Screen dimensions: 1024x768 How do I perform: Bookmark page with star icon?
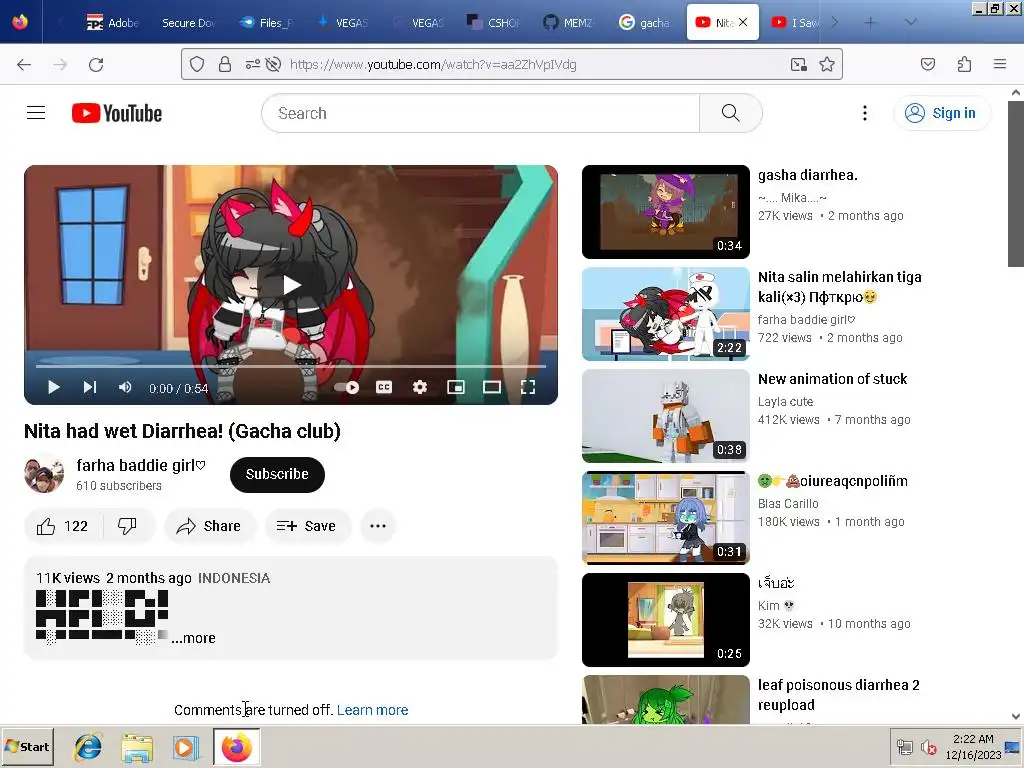point(827,64)
